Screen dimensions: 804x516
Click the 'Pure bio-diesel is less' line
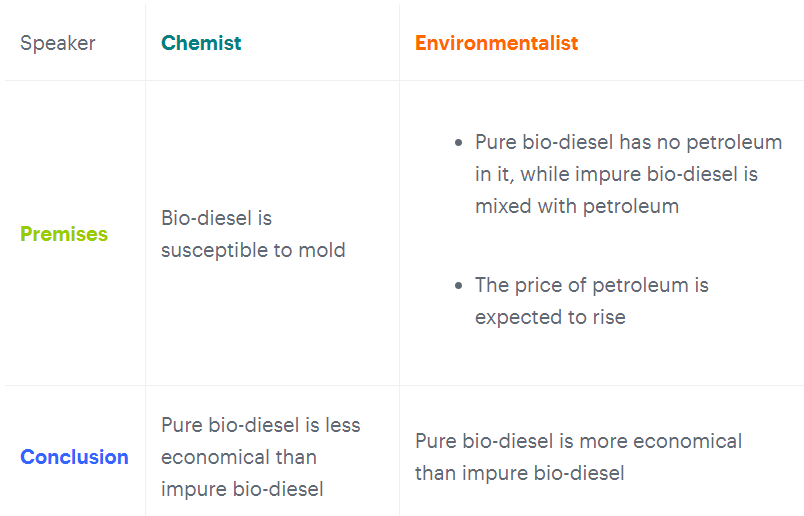pos(260,425)
